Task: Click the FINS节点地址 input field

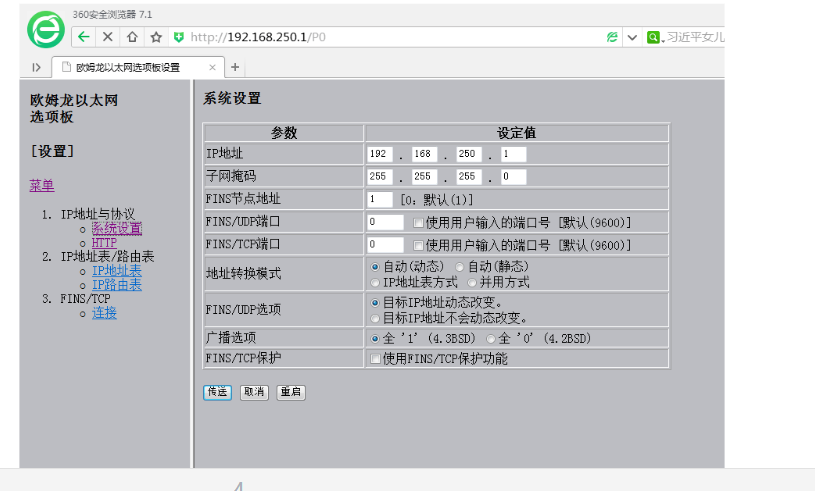Action: point(380,199)
